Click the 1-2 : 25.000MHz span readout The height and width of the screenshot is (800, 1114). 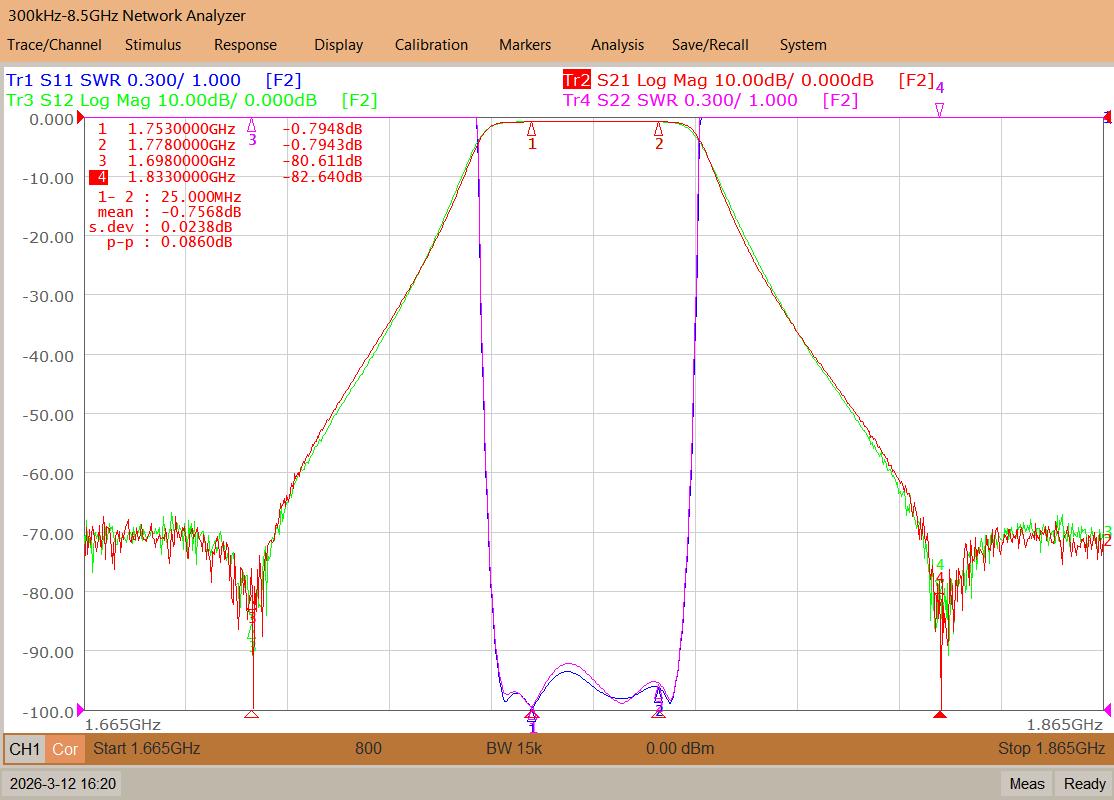pyautogui.click(x=169, y=197)
